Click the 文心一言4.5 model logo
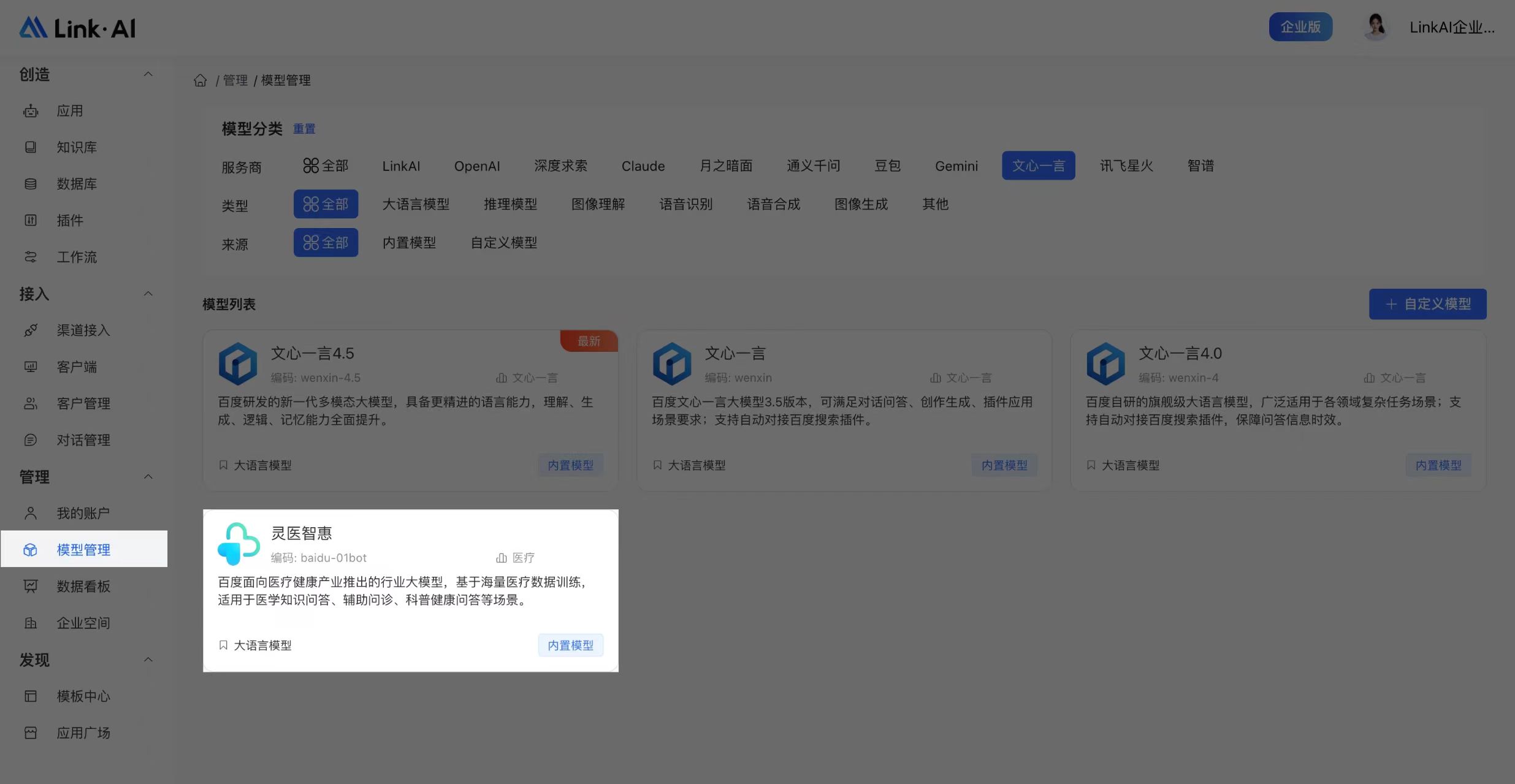The image size is (1515, 784). pyautogui.click(x=238, y=363)
